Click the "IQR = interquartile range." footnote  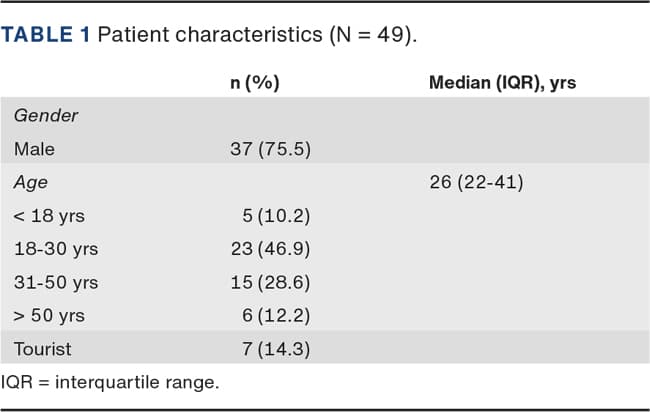coord(110,381)
